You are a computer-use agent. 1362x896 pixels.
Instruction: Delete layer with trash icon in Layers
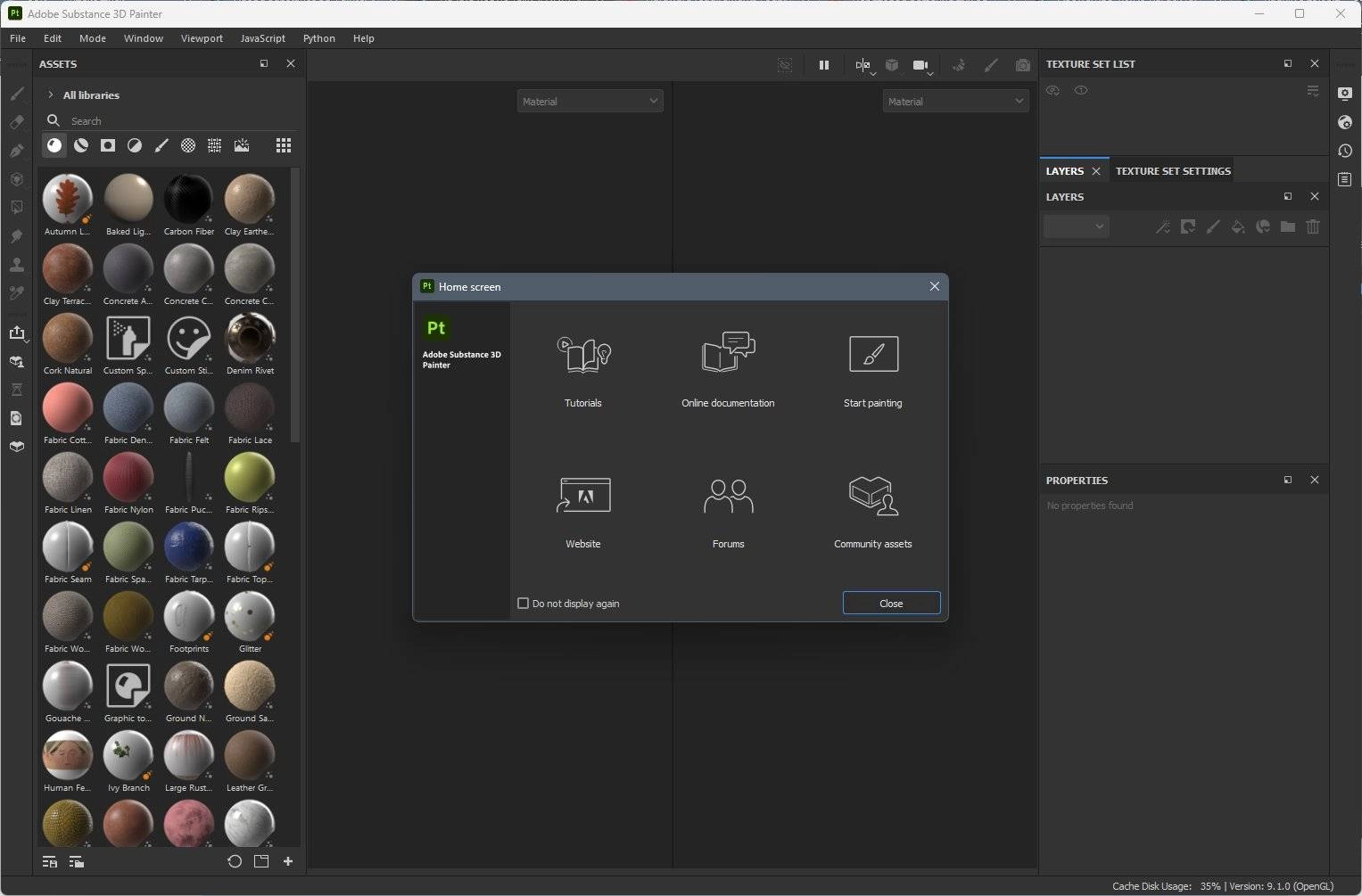1313,226
